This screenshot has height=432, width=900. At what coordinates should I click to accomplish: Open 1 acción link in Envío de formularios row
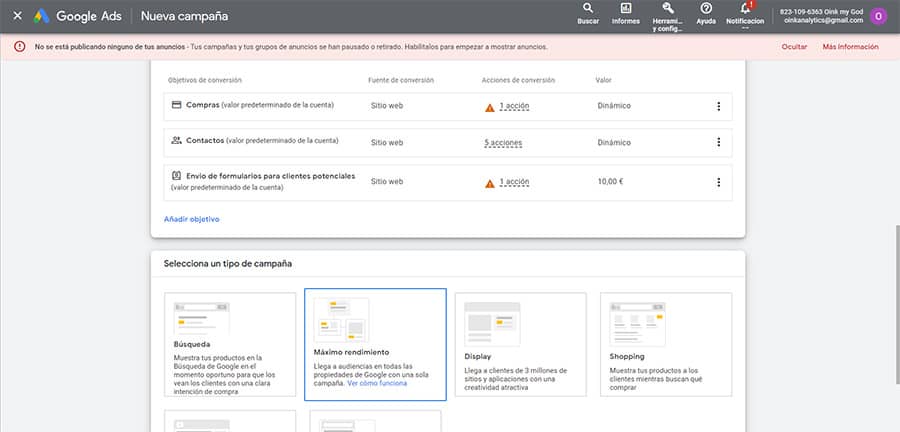click(514, 182)
